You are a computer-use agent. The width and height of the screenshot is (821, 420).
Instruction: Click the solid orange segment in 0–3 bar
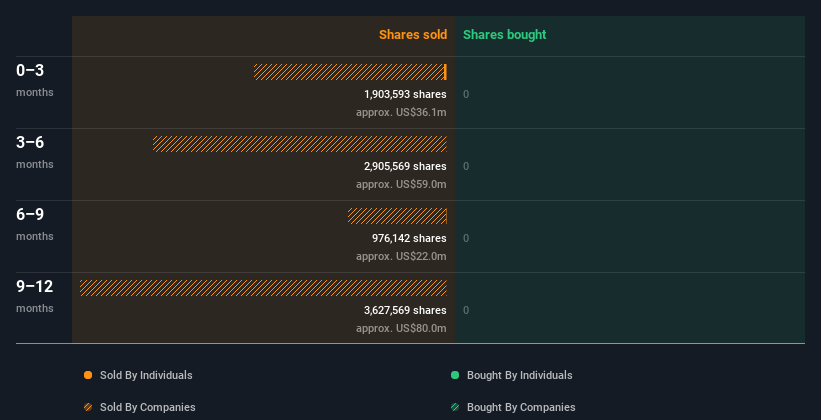[x=445, y=72]
